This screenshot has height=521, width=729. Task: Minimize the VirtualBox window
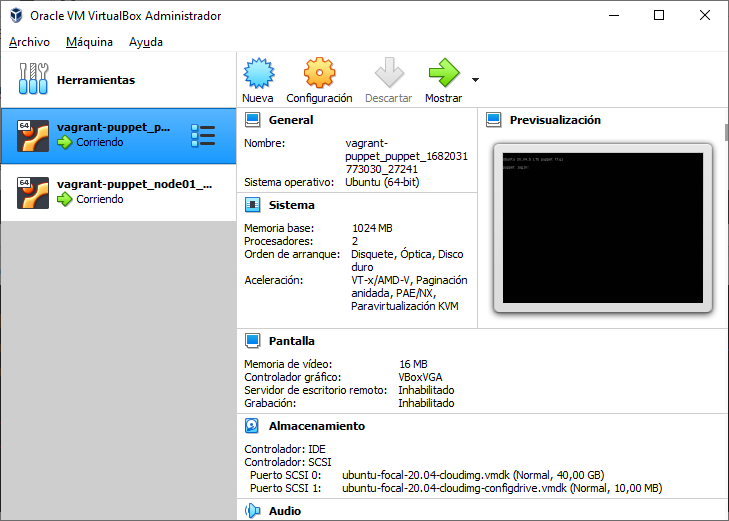pos(614,15)
